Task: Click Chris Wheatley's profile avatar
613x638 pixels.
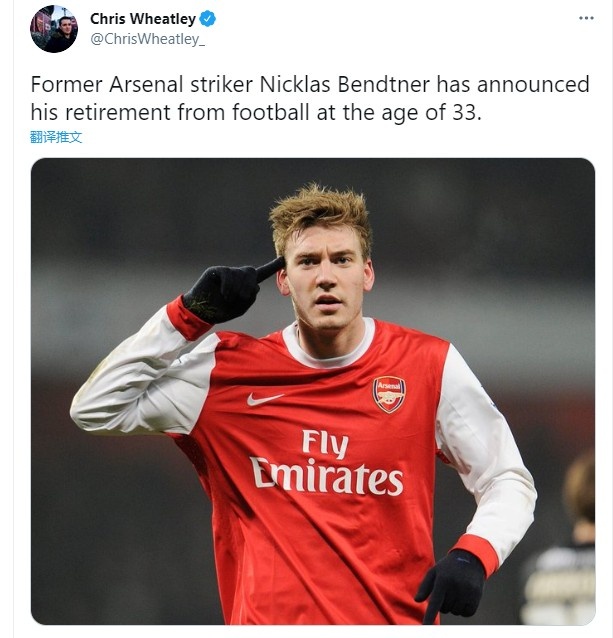Action: 54,29
